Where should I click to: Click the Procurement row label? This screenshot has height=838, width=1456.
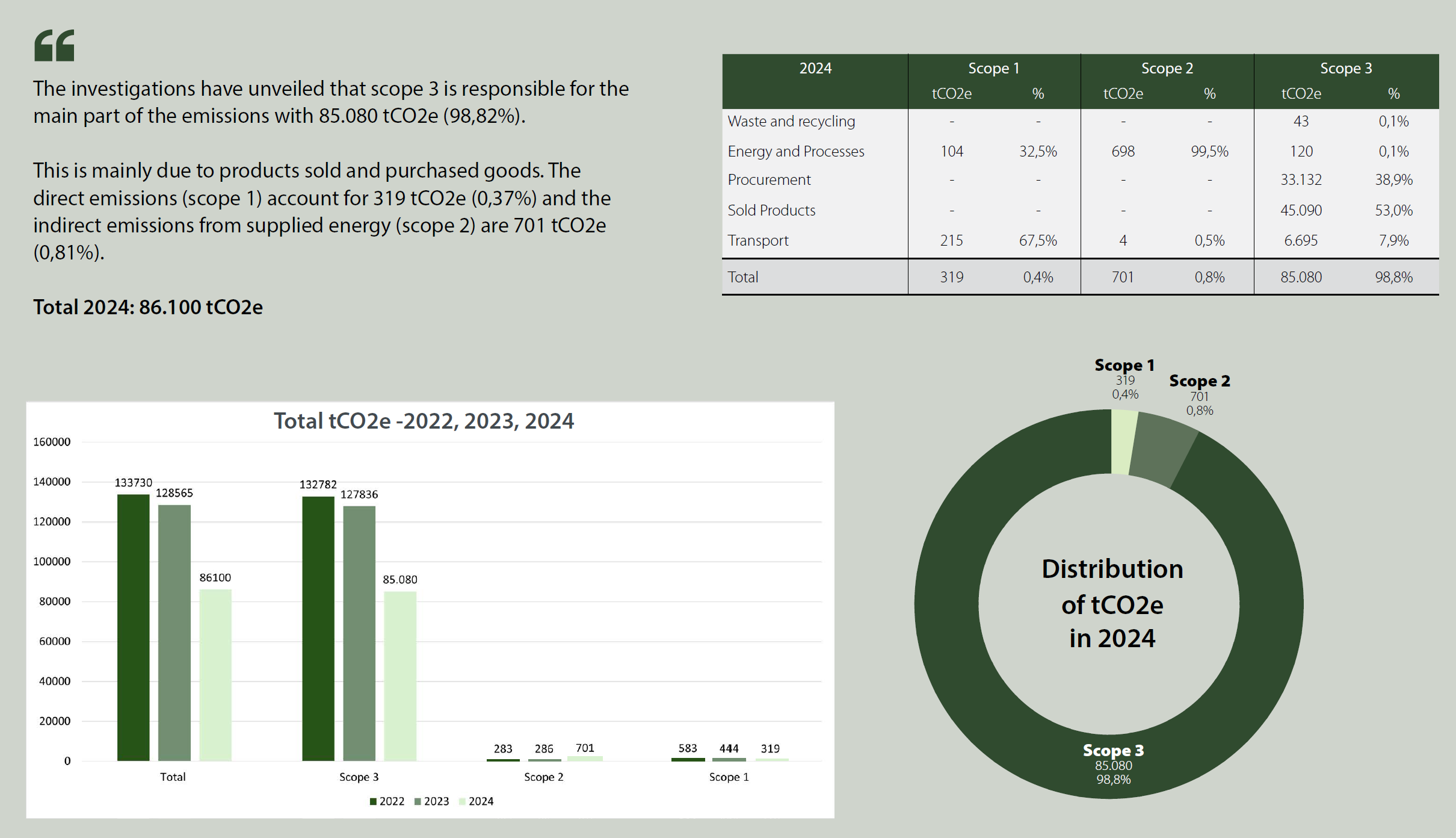click(769, 179)
